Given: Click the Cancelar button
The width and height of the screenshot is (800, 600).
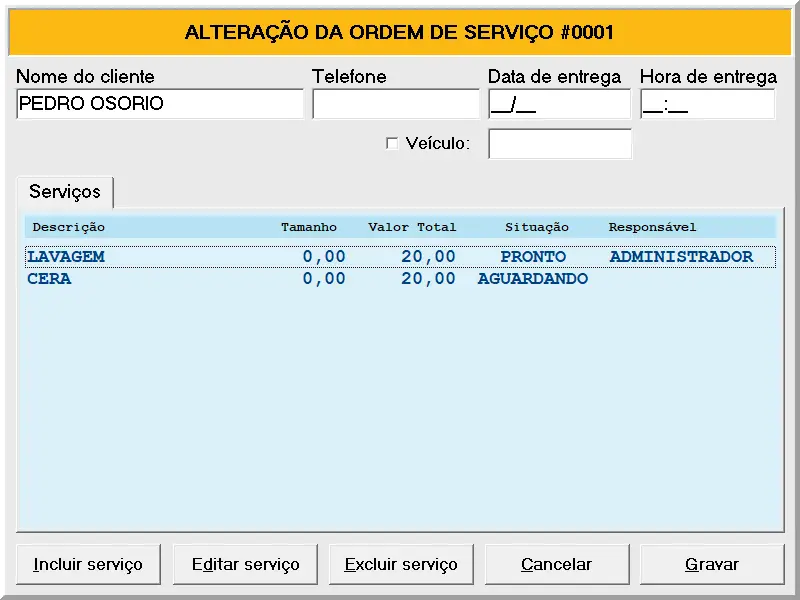Looking at the screenshot, I should coord(557,564).
